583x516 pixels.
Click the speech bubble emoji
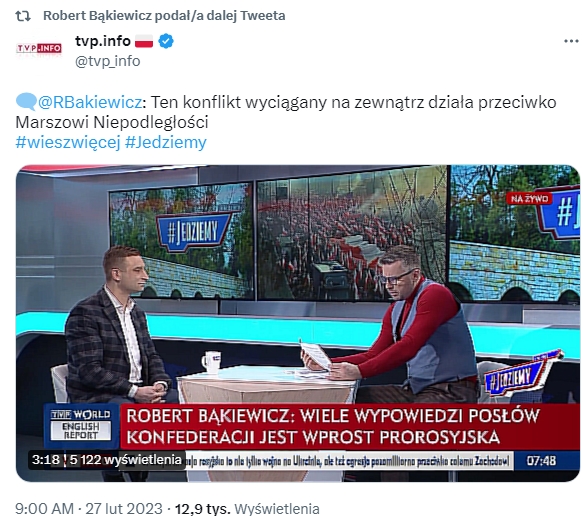[26, 102]
